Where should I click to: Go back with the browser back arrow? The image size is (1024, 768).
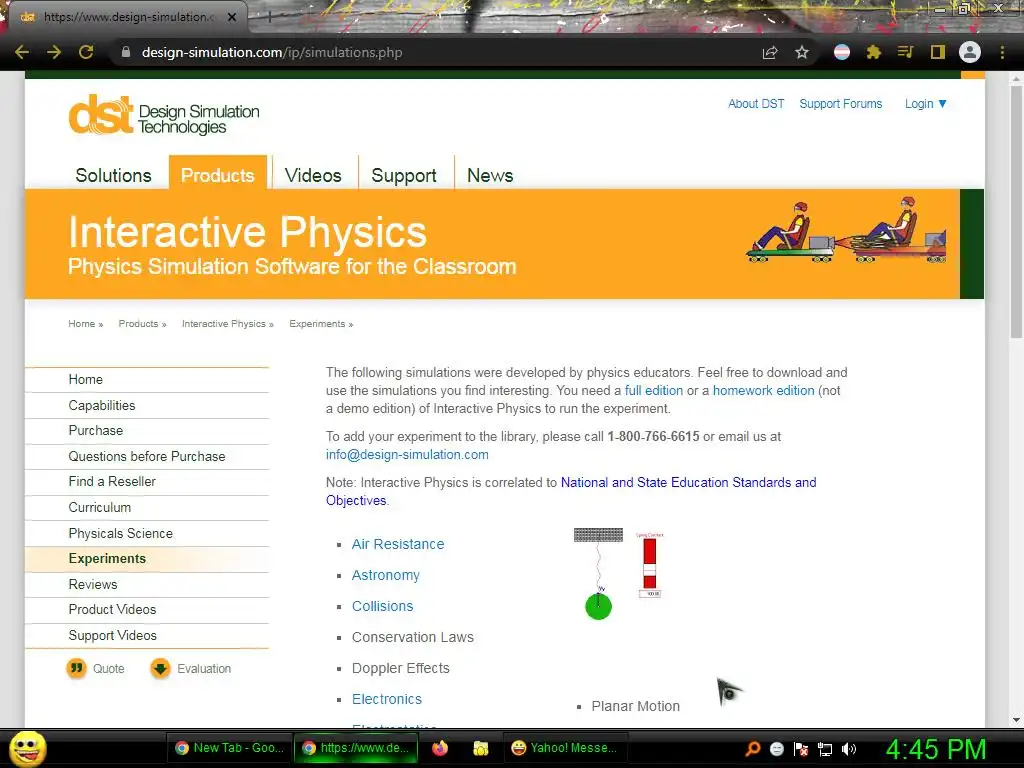22,52
